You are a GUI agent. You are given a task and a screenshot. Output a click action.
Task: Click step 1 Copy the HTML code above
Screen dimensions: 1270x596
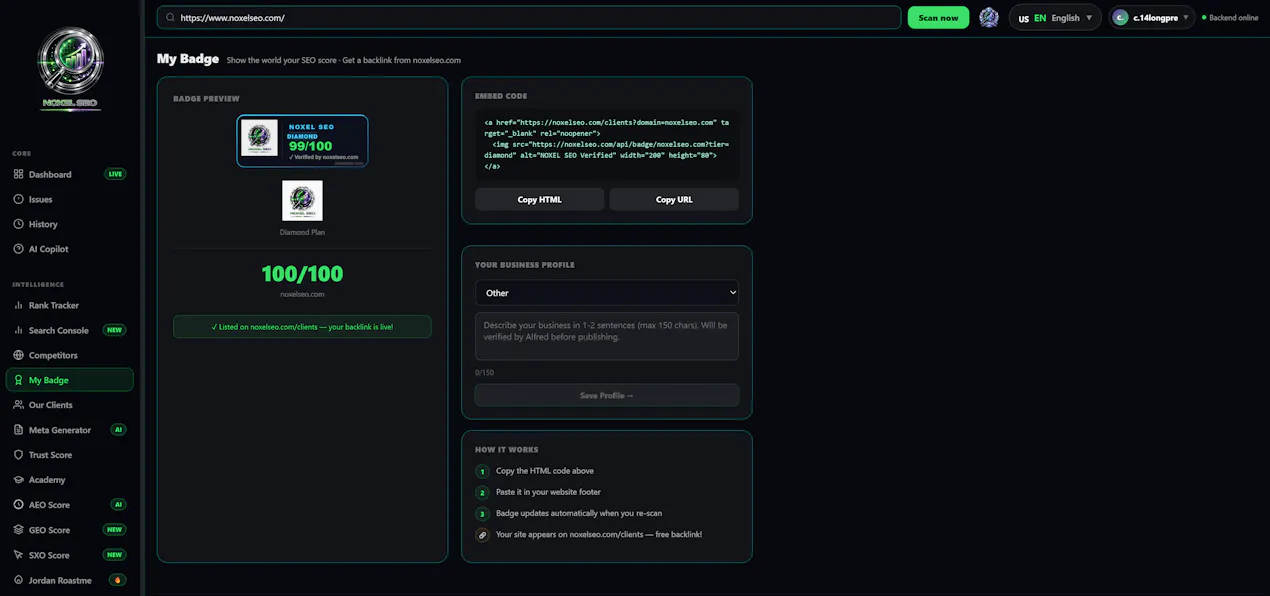click(545, 471)
